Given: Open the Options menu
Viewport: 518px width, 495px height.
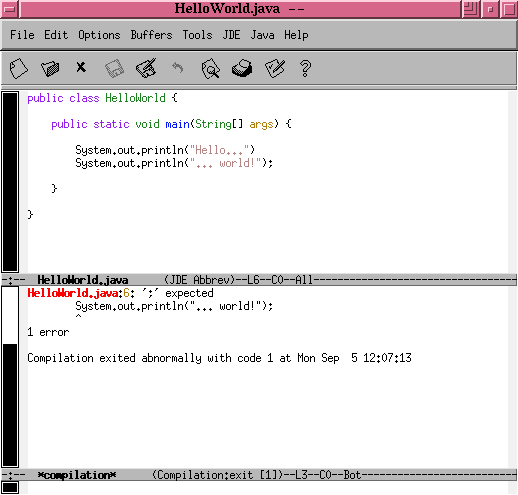Looking at the screenshot, I should click(x=99, y=35).
